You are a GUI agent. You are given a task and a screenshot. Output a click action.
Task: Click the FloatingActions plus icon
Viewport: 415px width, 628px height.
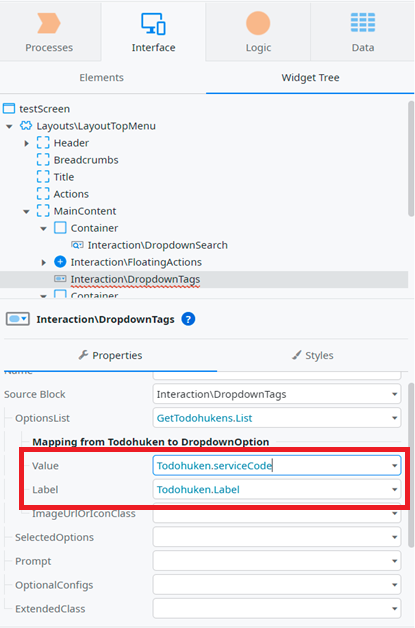point(60,262)
